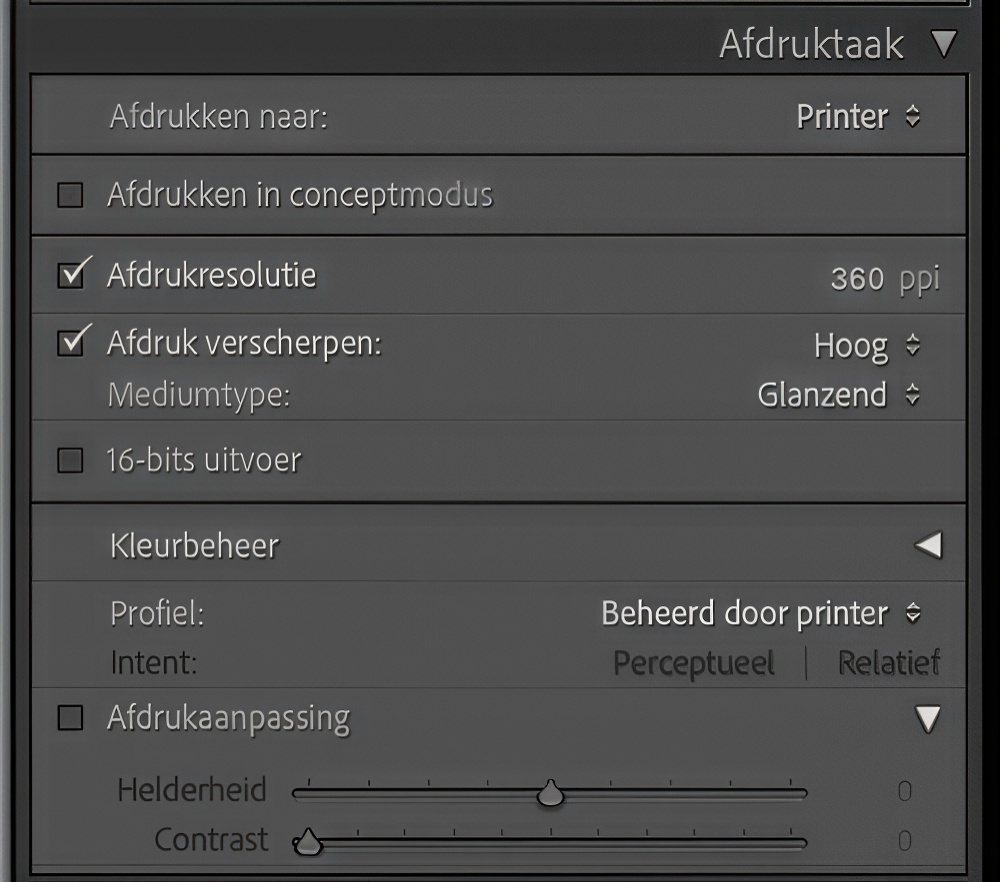The height and width of the screenshot is (882, 1000).
Task: Click the 360 ppi resolution field
Action: click(x=857, y=279)
